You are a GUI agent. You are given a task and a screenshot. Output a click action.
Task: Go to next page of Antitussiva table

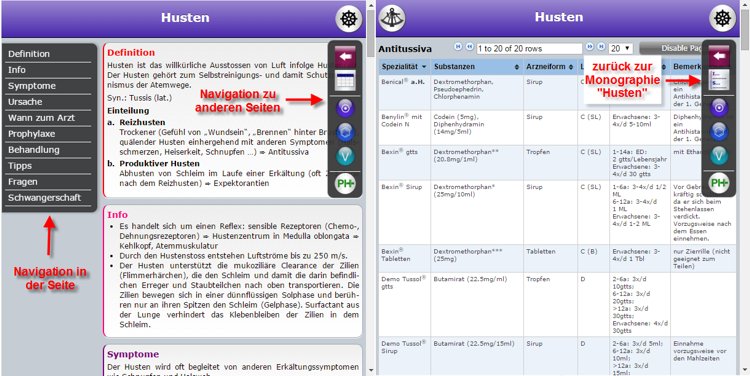pos(590,47)
